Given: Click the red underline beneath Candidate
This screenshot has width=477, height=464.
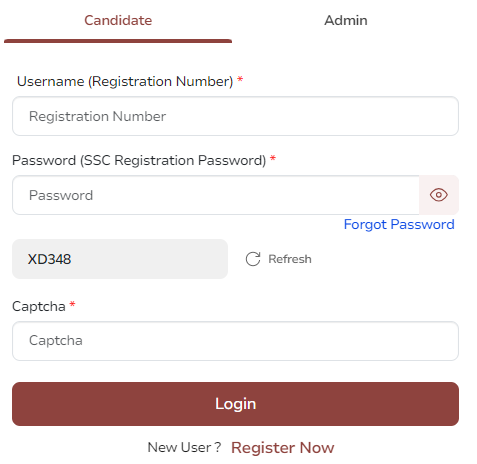Looking at the screenshot, I should (118, 41).
